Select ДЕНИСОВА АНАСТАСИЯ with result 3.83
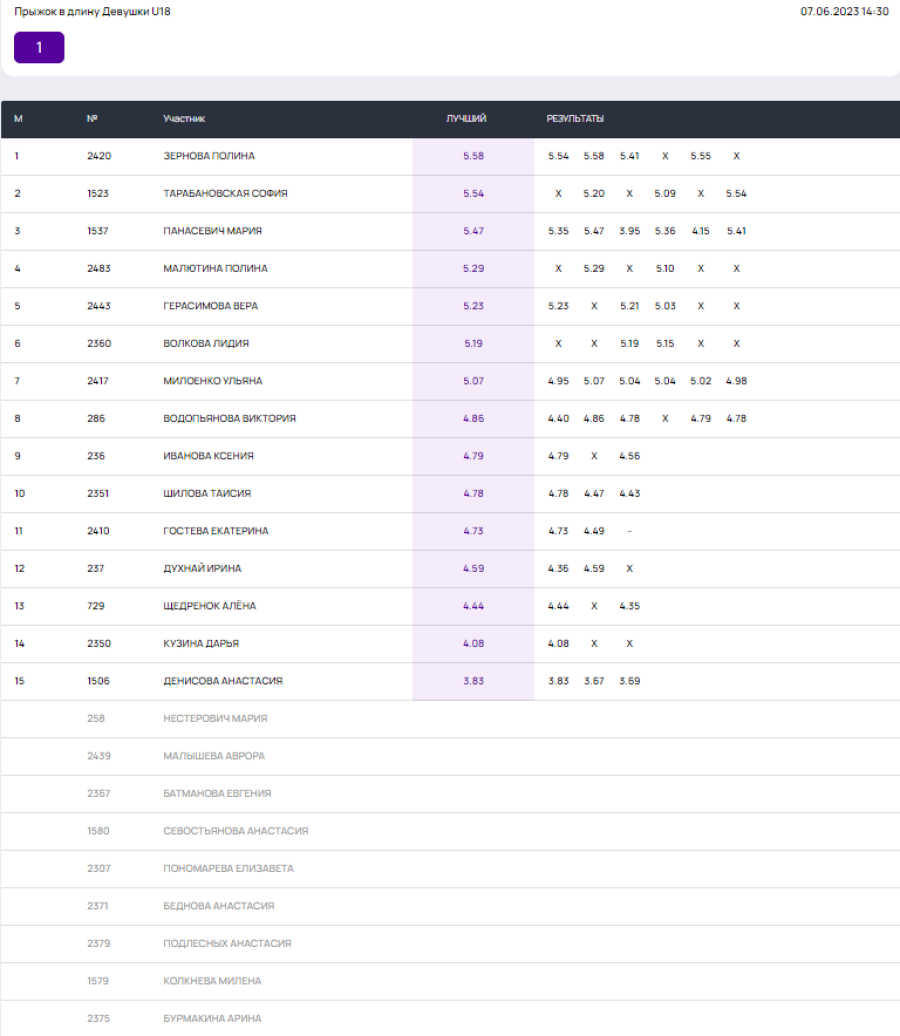This screenshot has height=1036, width=900. (222, 681)
